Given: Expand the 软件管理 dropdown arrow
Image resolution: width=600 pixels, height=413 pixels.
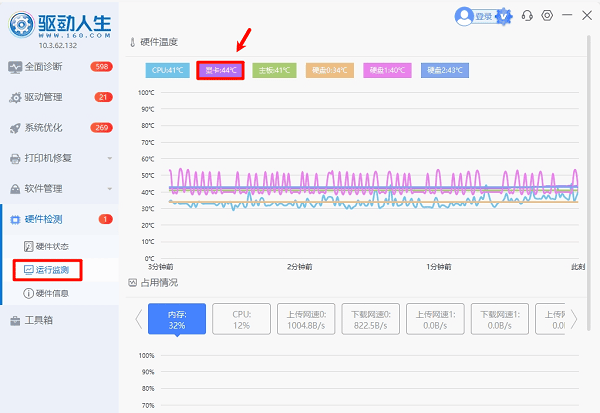Looking at the screenshot, I should [110, 189].
